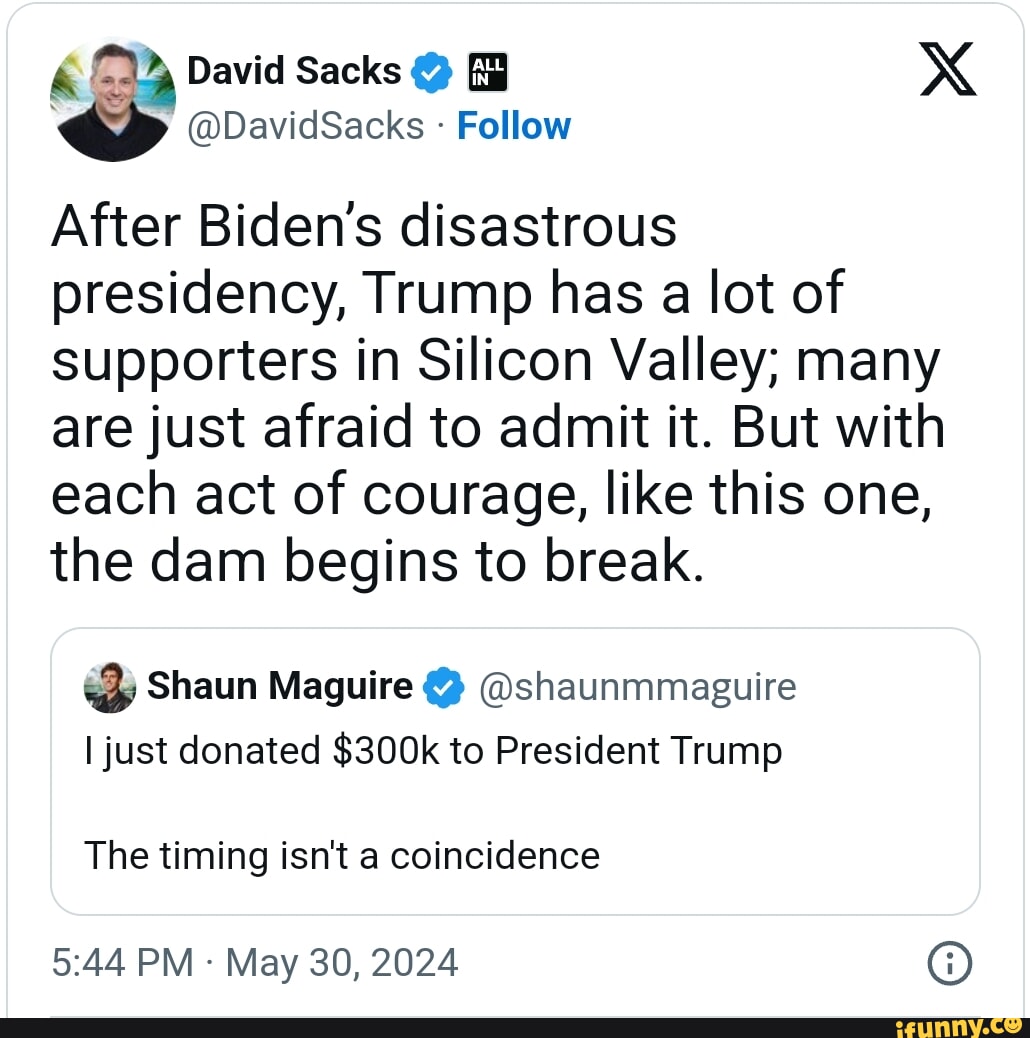Open the Shaun Maguire display name
Image resolution: width=1030 pixels, height=1038 pixels.
[x=279, y=687]
